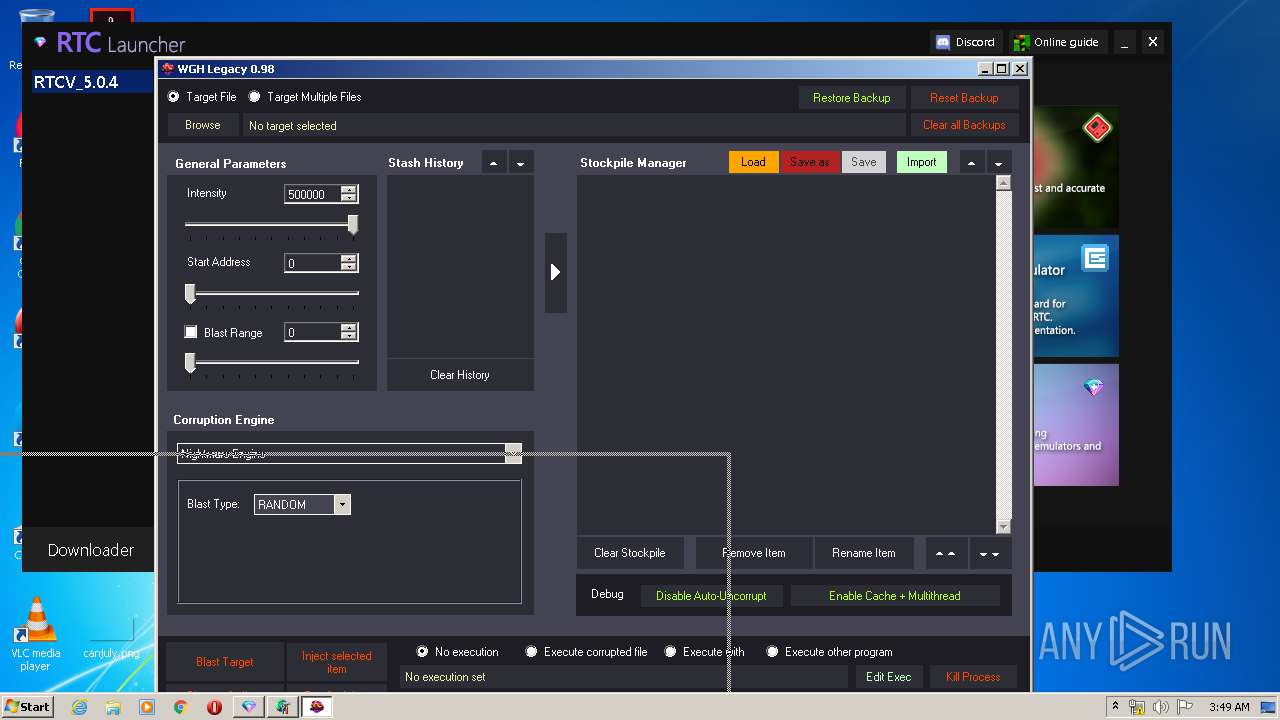Image resolution: width=1280 pixels, height=720 pixels.
Task: Click Clear Stockpile
Action: pyautogui.click(x=629, y=553)
